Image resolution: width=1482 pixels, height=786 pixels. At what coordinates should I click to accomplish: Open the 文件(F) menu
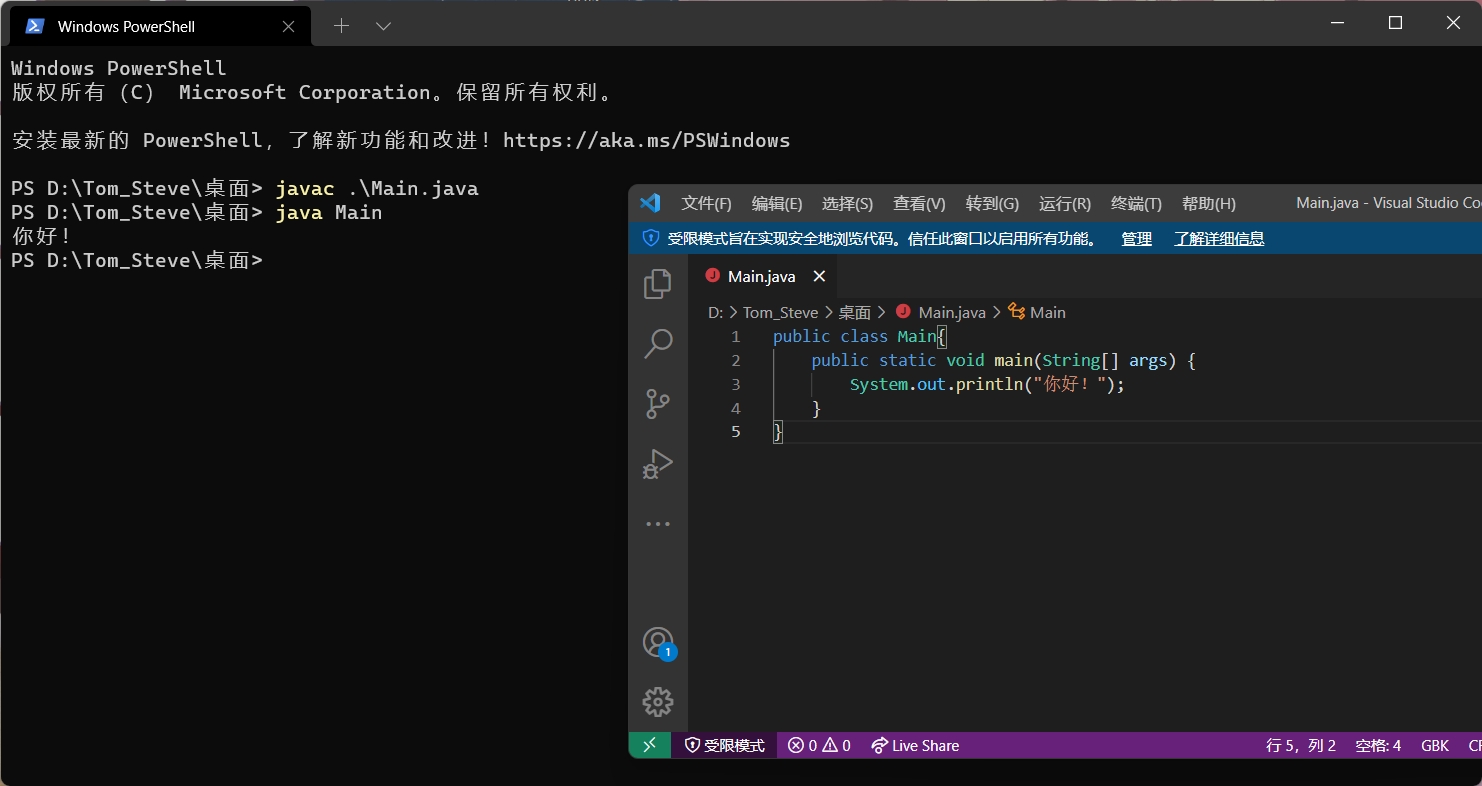(706, 203)
